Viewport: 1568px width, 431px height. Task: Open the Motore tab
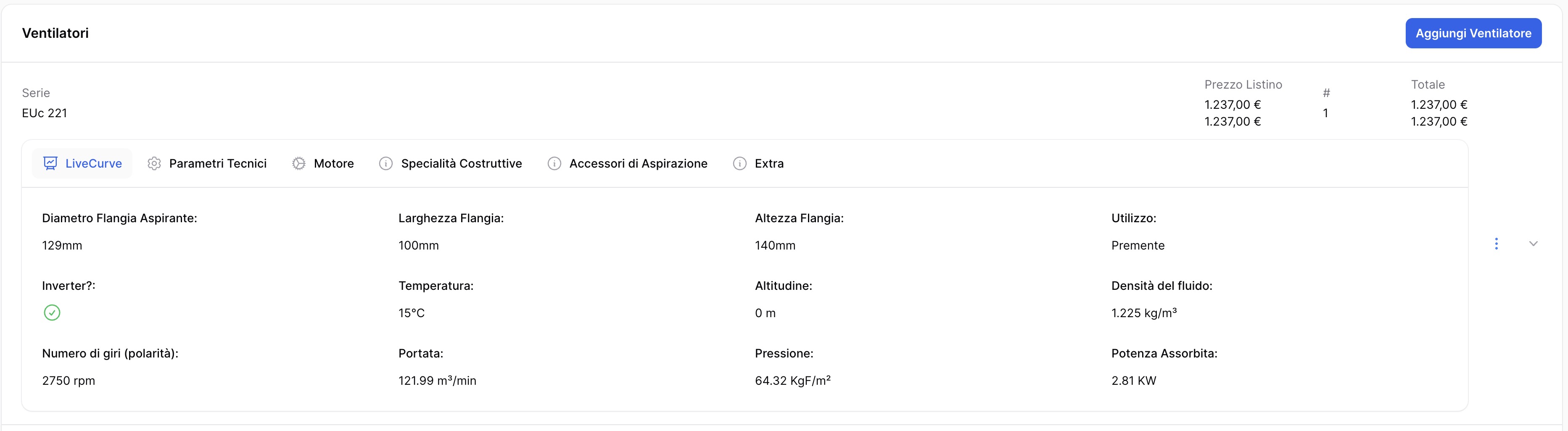pyautogui.click(x=333, y=163)
